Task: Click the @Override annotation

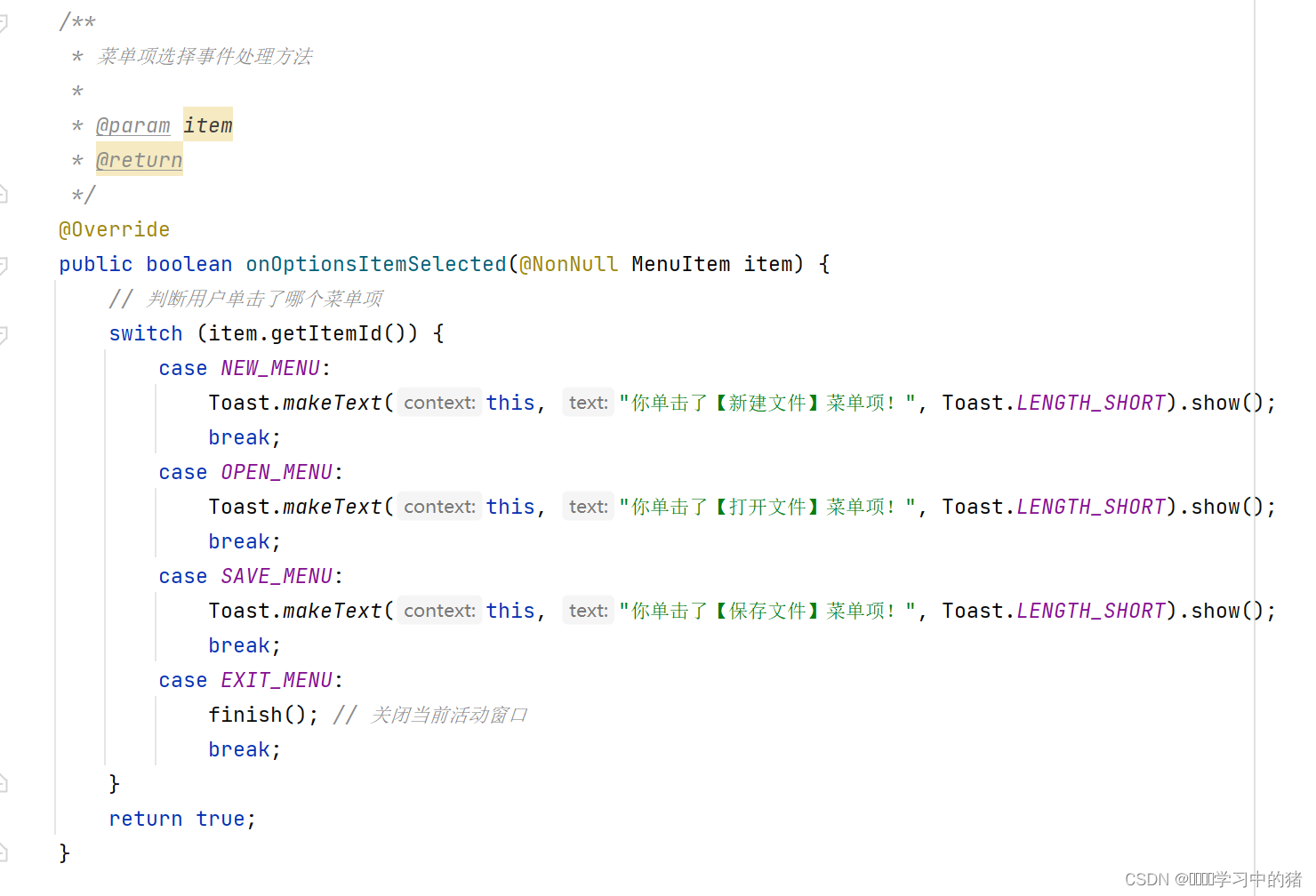Action: 114,229
